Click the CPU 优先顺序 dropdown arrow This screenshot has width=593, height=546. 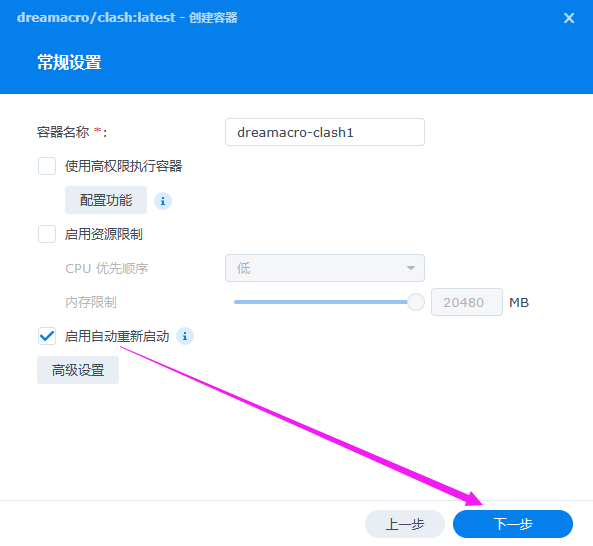coord(411,268)
